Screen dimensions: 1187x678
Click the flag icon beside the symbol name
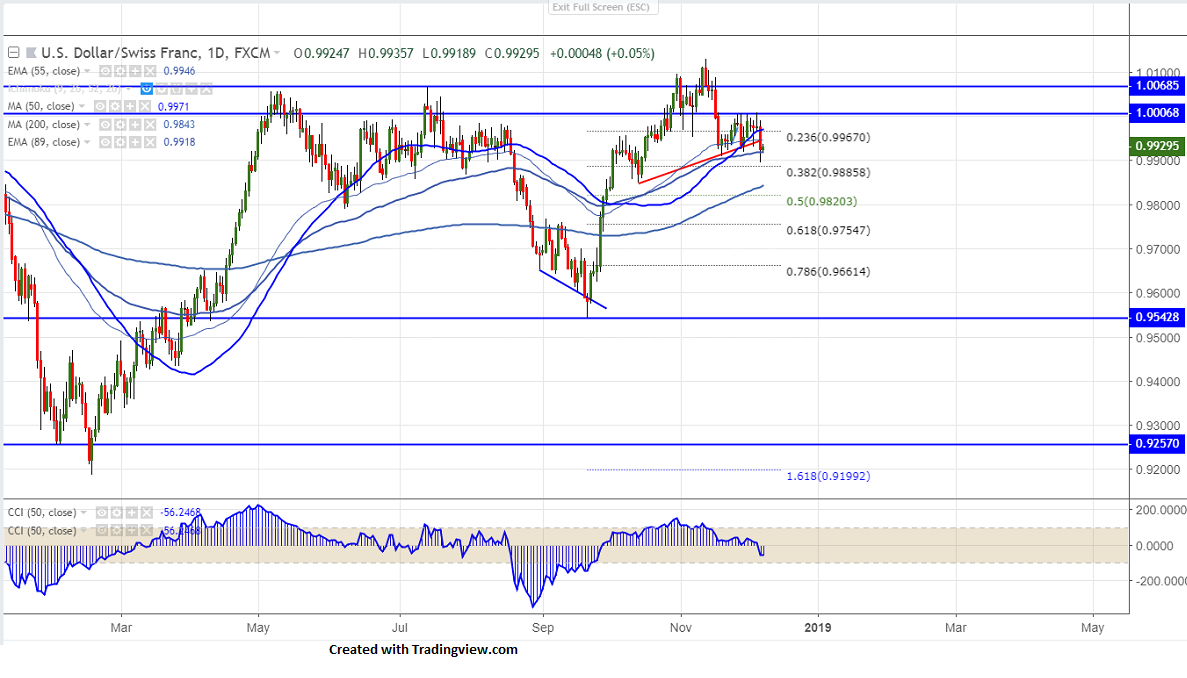(32, 53)
